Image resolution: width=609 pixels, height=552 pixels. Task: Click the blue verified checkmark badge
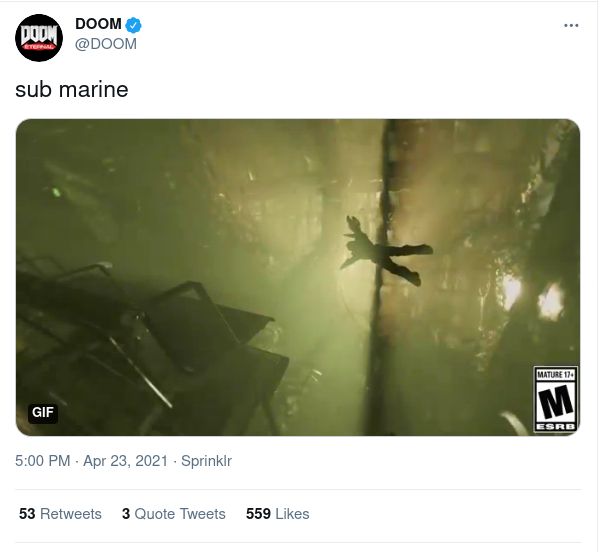[132, 25]
